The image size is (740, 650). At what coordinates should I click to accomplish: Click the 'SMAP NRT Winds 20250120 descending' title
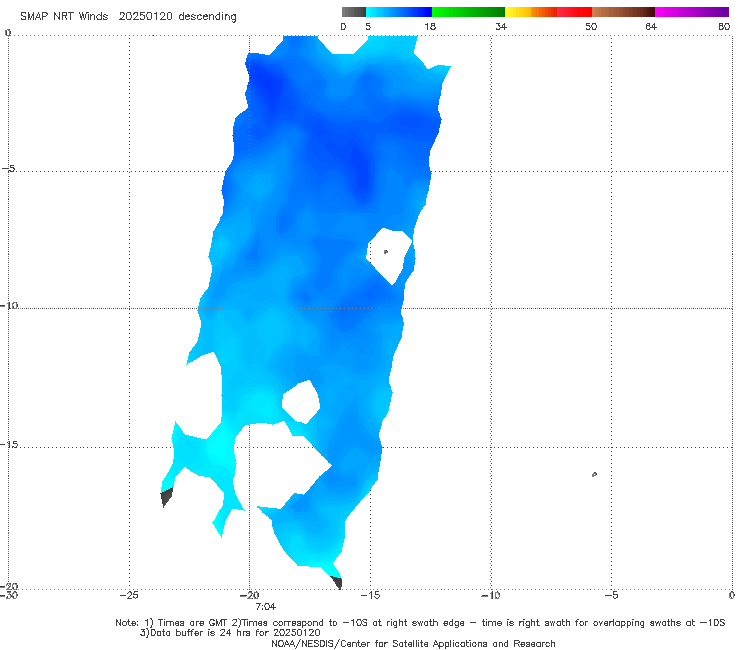click(128, 16)
